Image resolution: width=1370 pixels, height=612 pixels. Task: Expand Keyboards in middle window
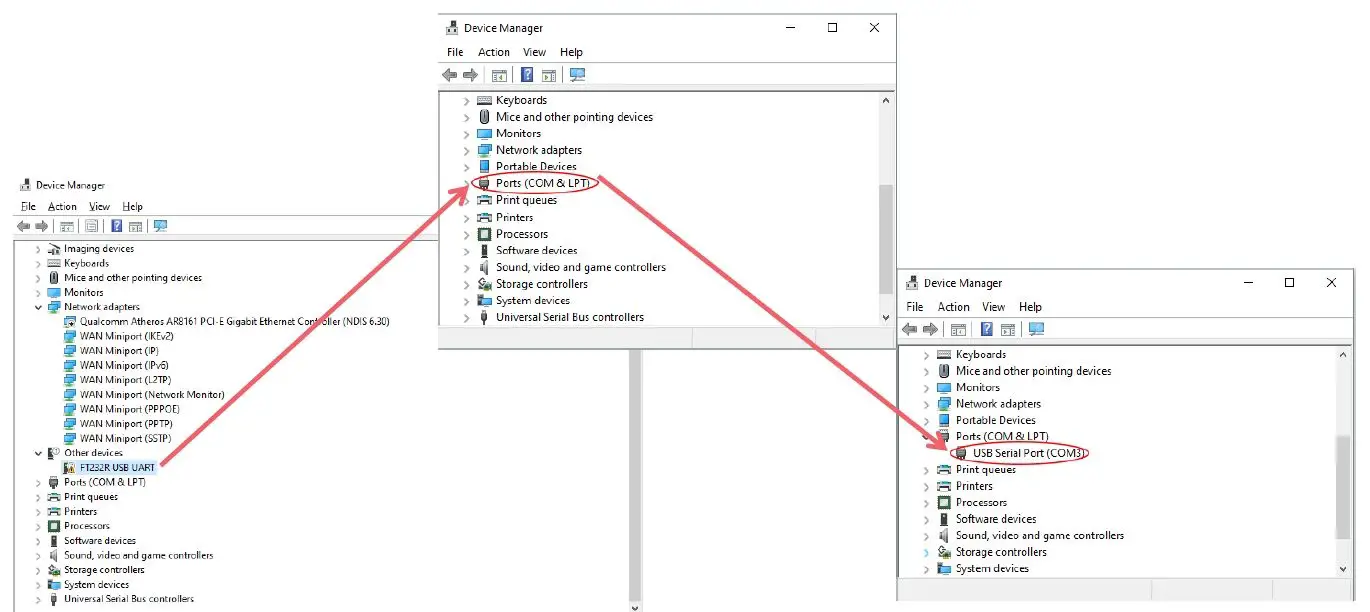point(466,100)
